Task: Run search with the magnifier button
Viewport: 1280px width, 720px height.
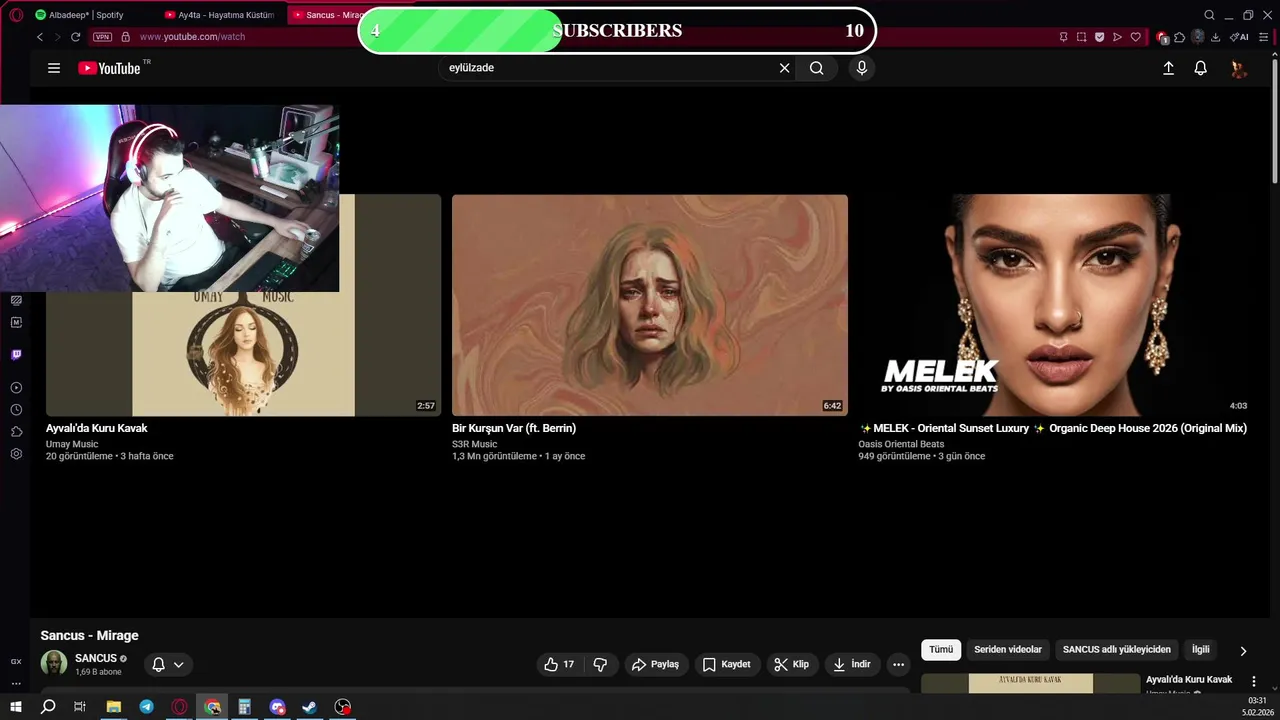Action: click(x=817, y=68)
